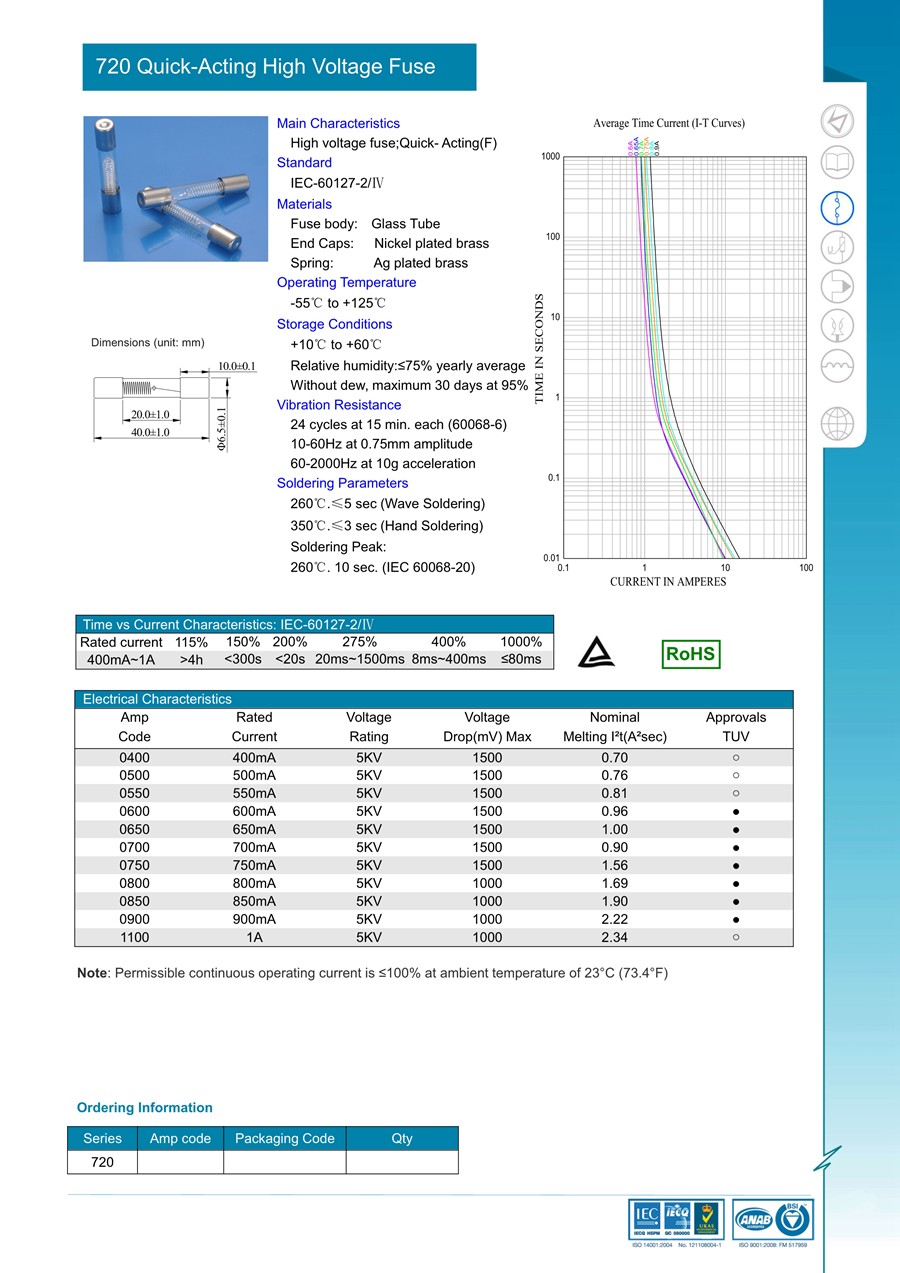
Task: Click the IEC certification logo
Action: click(x=646, y=1219)
